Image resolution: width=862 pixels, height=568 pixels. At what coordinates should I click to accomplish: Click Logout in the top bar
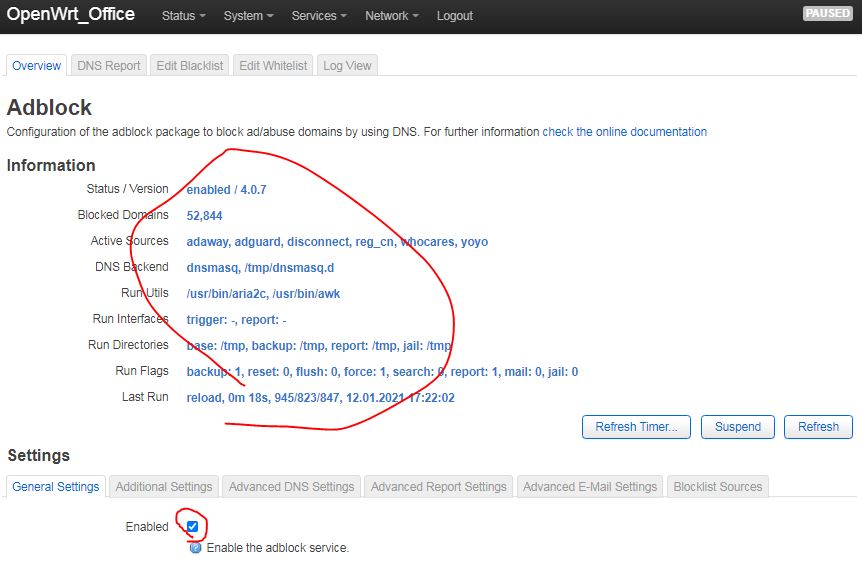pyautogui.click(x=455, y=16)
